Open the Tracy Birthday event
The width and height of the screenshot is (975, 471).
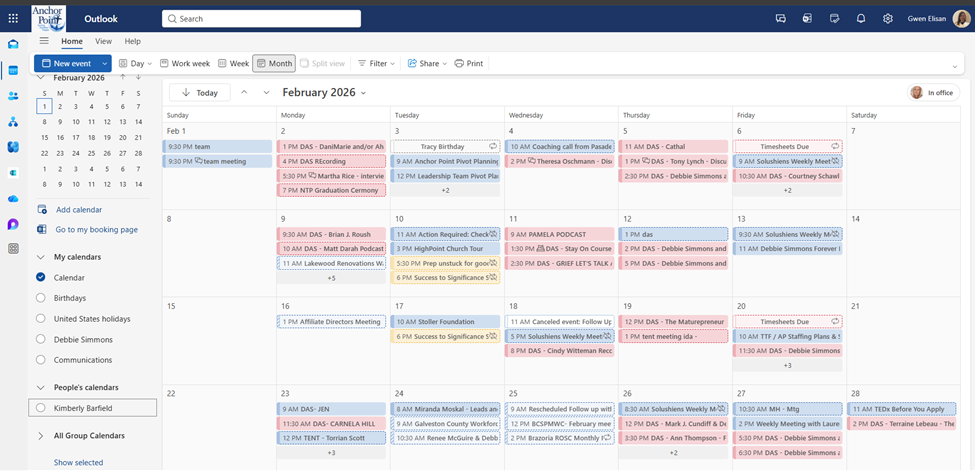[445, 146]
